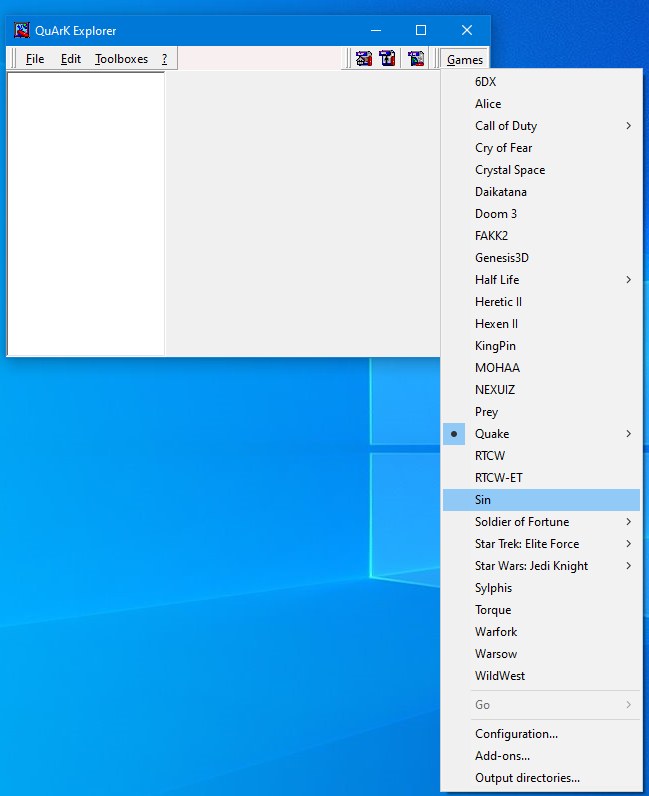Pick NEXUIZ from the menu
Image resolution: width=649 pixels, height=796 pixels.
541,389
